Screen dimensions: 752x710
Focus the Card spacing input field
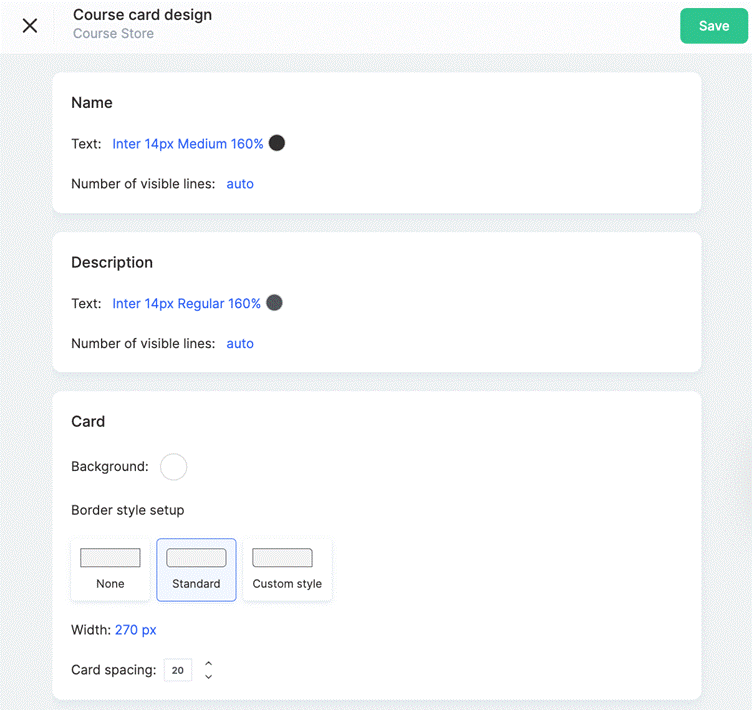[178, 670]
